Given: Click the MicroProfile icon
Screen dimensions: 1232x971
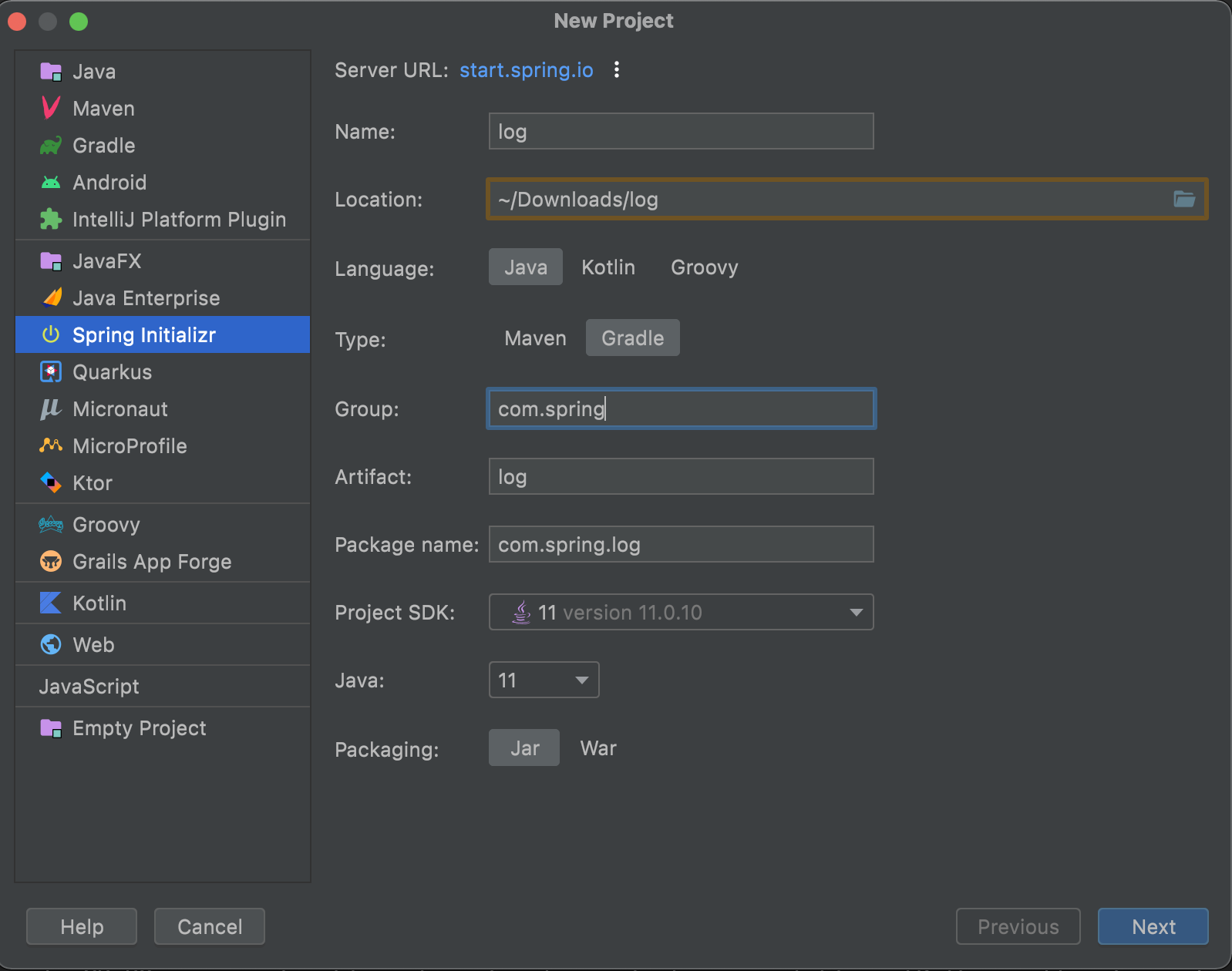Looking at the screenshot, I should pos(51,446).
